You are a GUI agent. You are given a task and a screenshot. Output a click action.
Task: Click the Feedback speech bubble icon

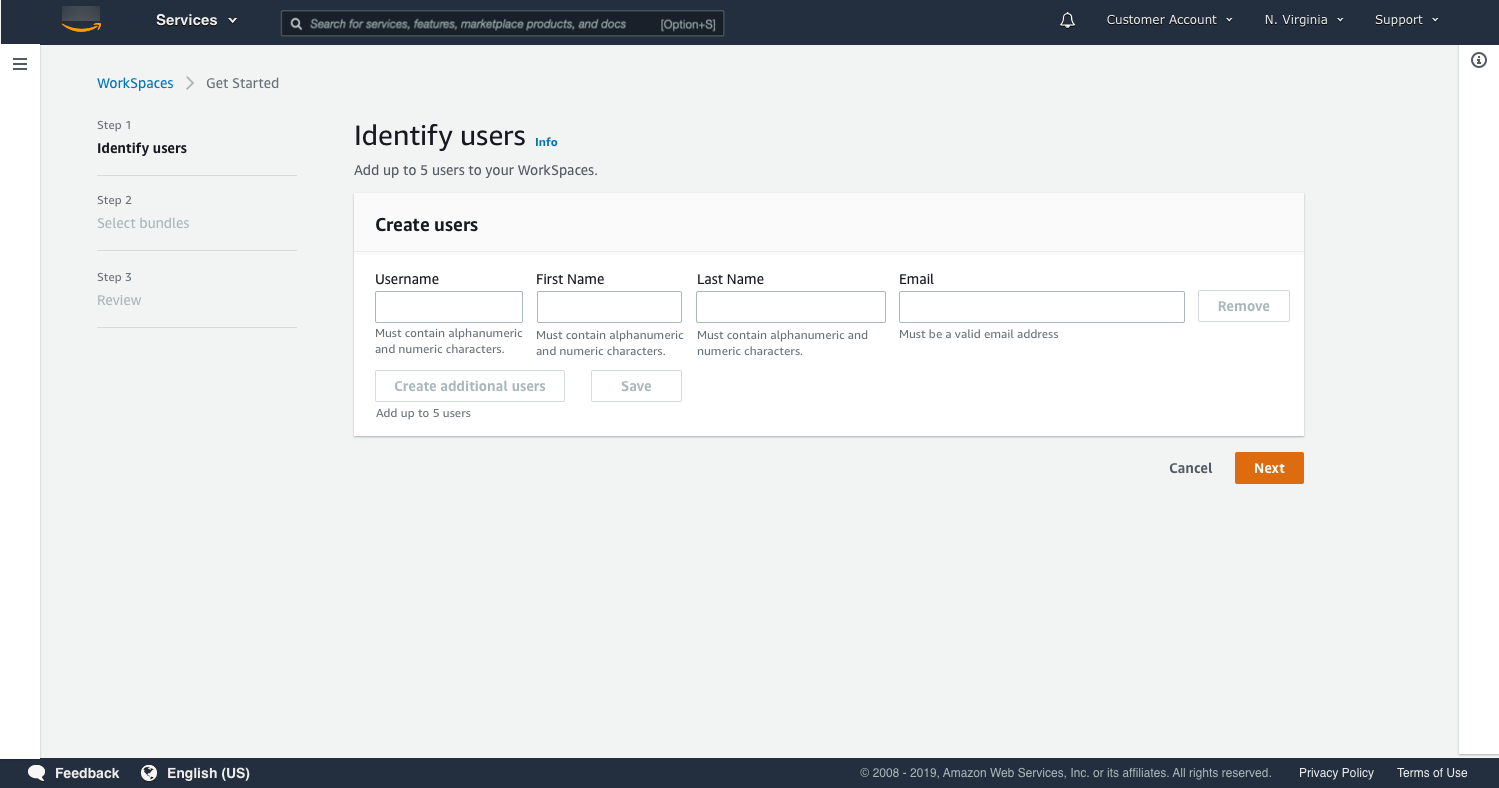pyautogui.click(x=36, y=772)
